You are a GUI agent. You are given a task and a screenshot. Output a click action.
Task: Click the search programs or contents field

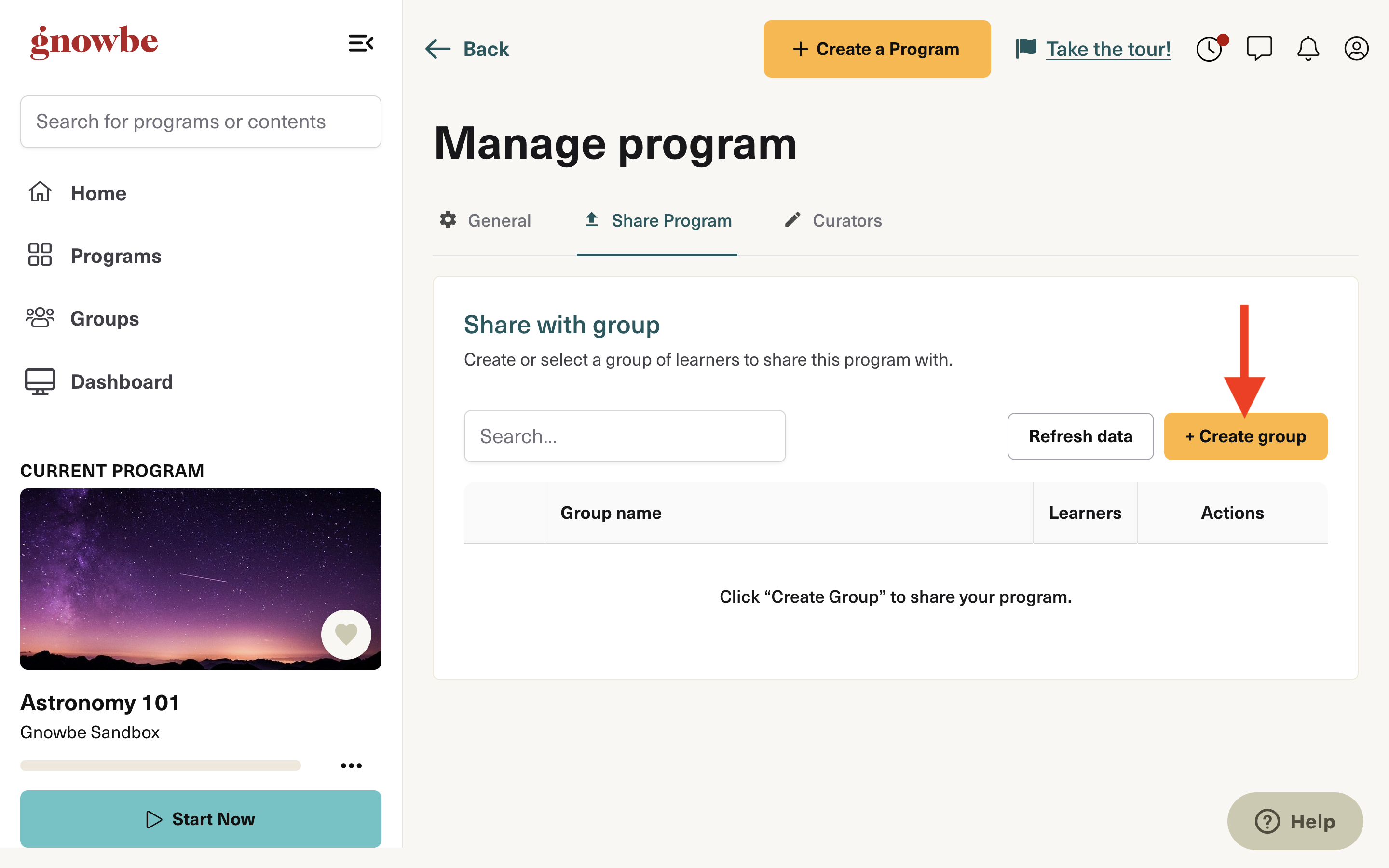(x=201, y=122)
